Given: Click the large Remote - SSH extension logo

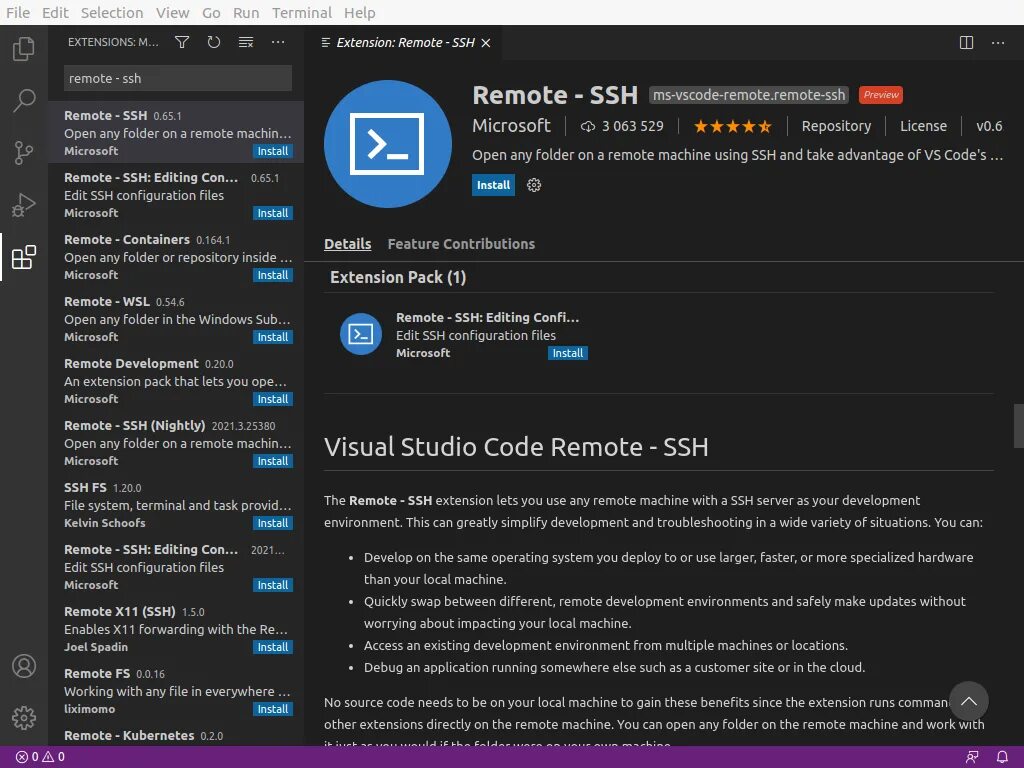Looking at the screenshot, I should pos(387,144).
